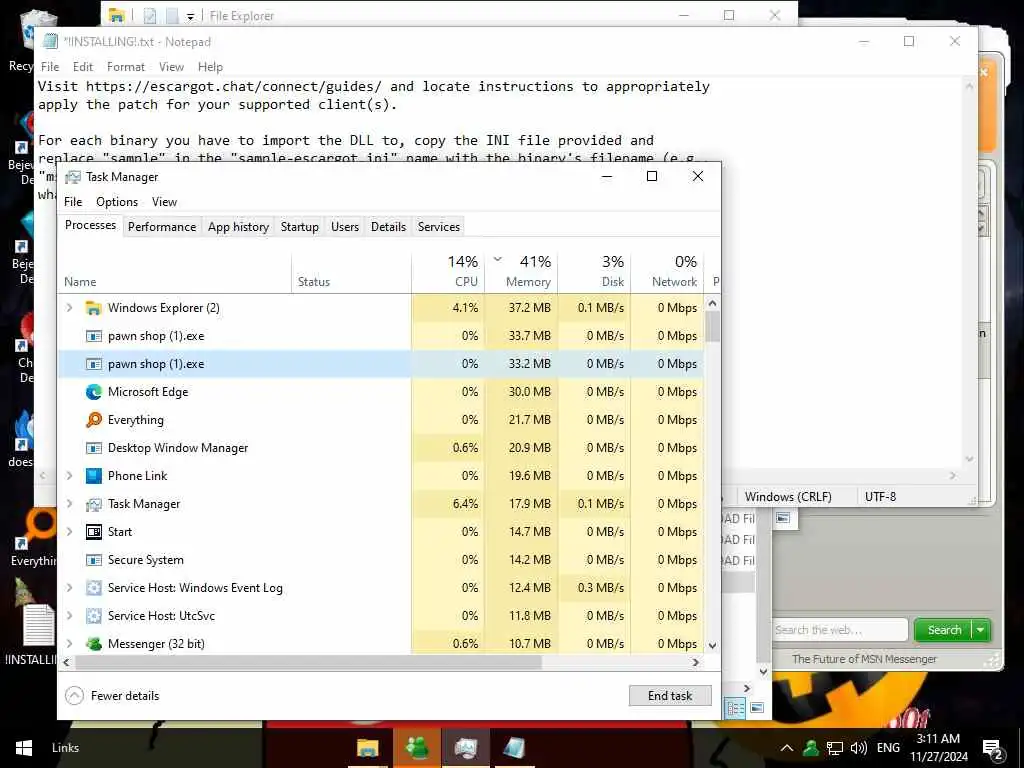Open the Services tab

[439, 227]
